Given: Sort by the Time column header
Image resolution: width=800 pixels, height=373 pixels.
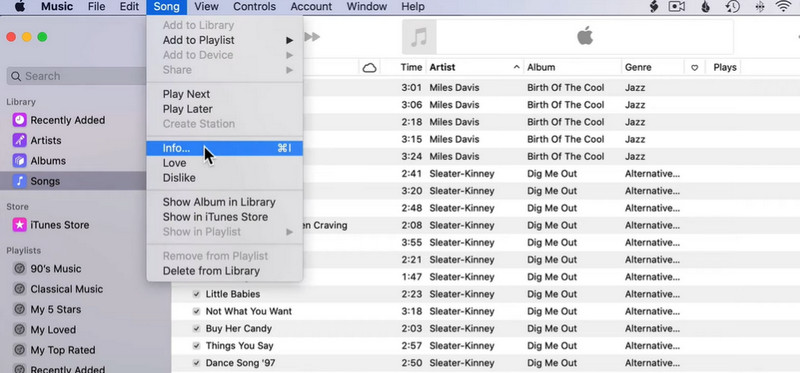Looking at the screenshot, I should (x=411, y=67).
